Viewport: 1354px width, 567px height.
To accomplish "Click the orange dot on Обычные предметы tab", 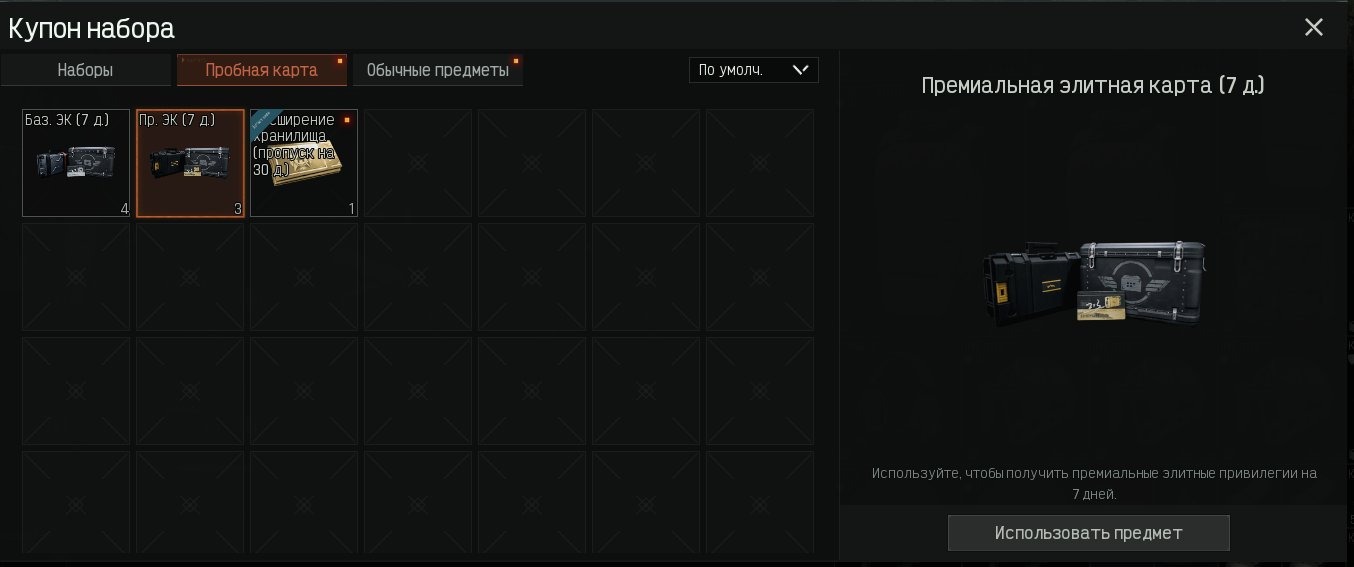I will point(516,61).
